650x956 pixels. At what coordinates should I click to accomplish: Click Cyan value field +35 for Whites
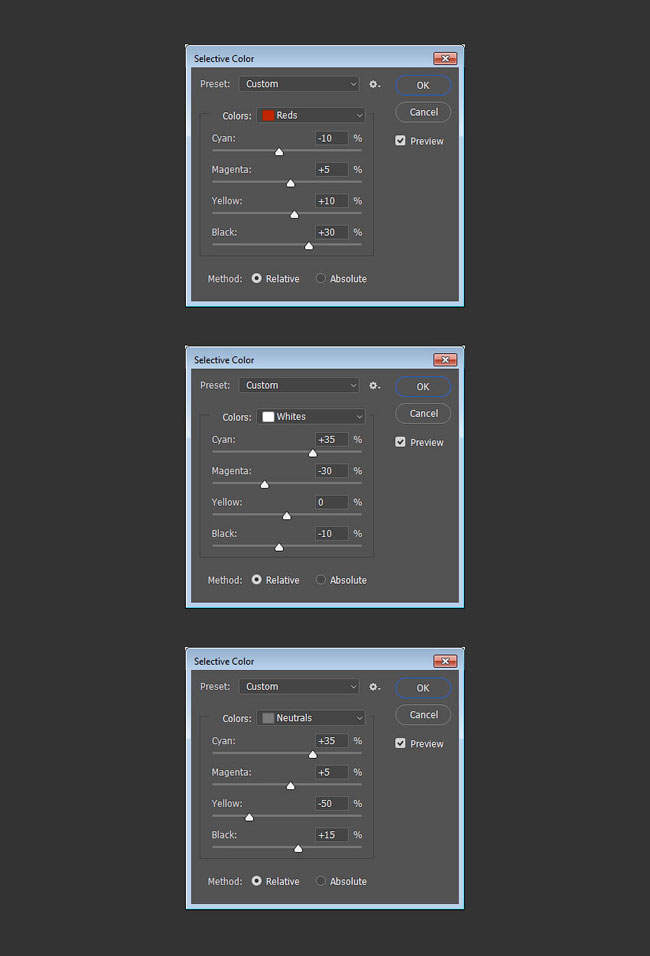[x=332, y=440]
